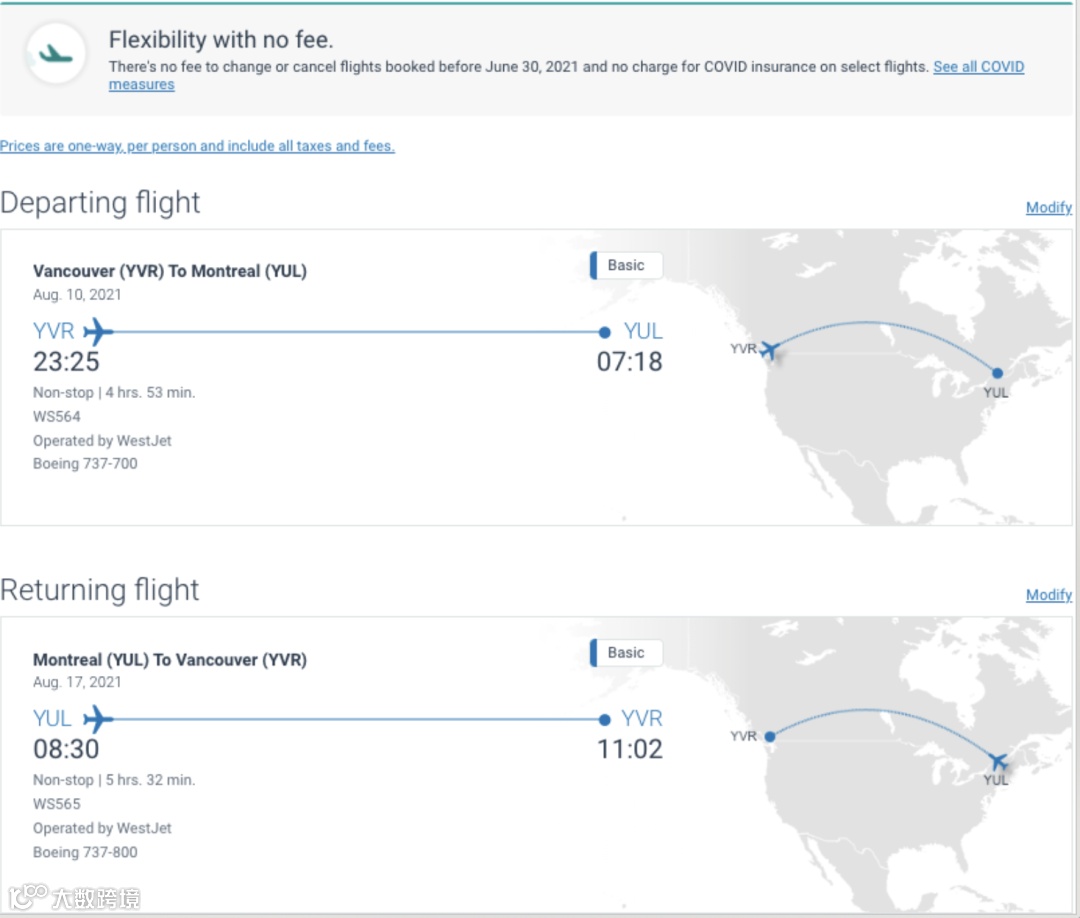Modify the returning flight
1080x918 pixels.
coord(1048,595)
